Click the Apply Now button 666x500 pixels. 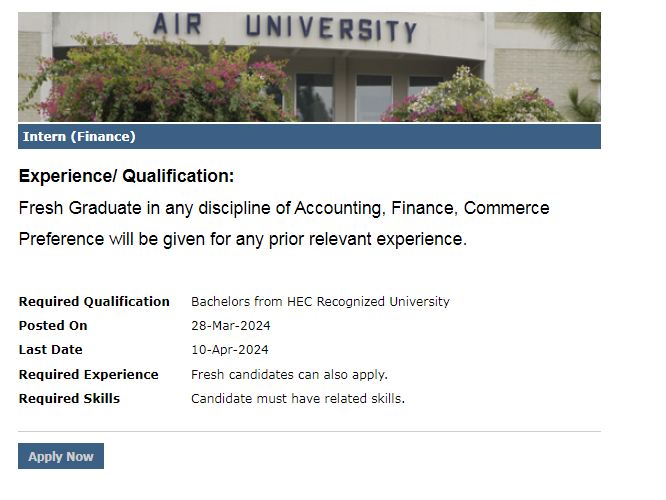[x=61, y=456]
